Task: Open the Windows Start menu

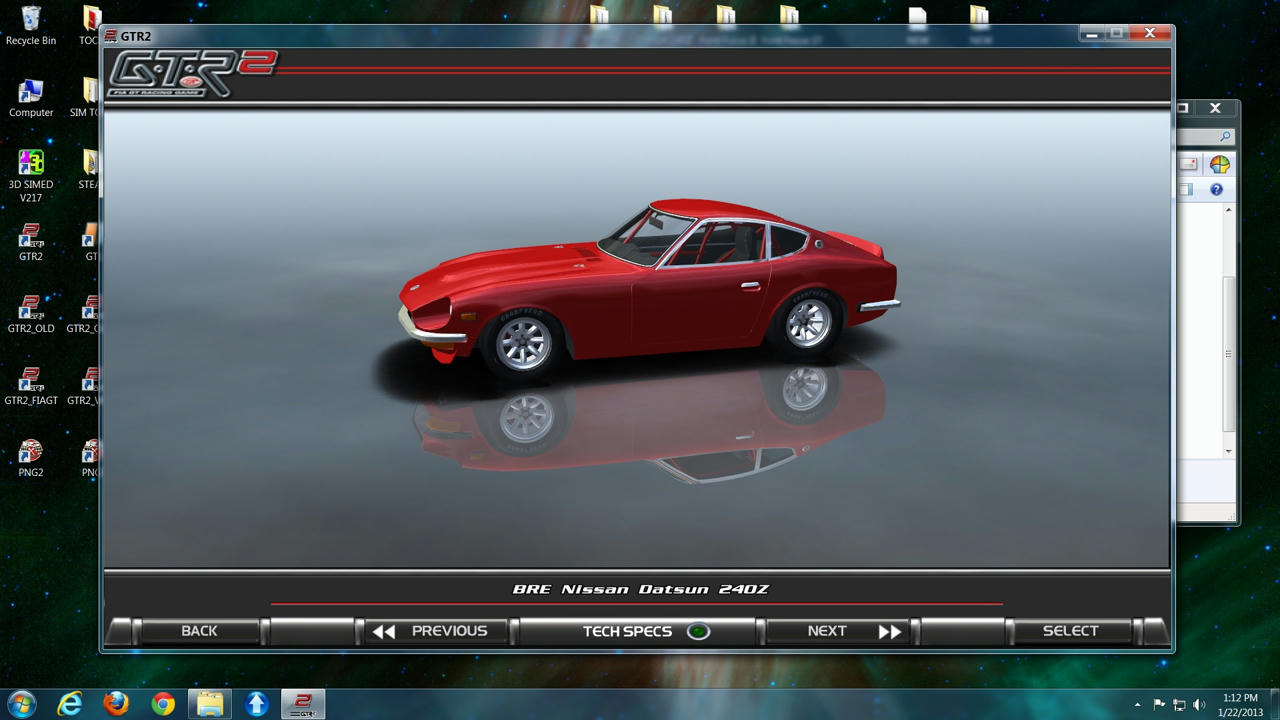Action: pos(22,703)
